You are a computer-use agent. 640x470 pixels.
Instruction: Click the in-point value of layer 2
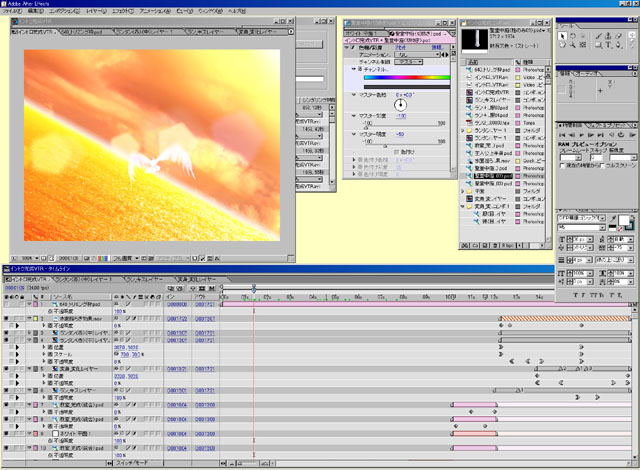coord(177,319)
